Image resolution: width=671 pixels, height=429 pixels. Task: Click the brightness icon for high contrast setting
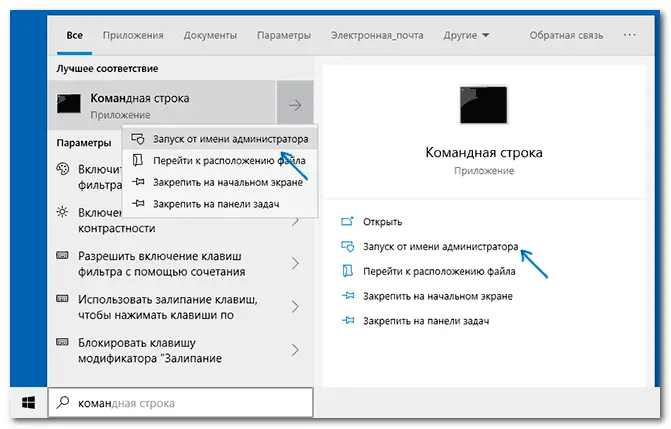point(62,212)
